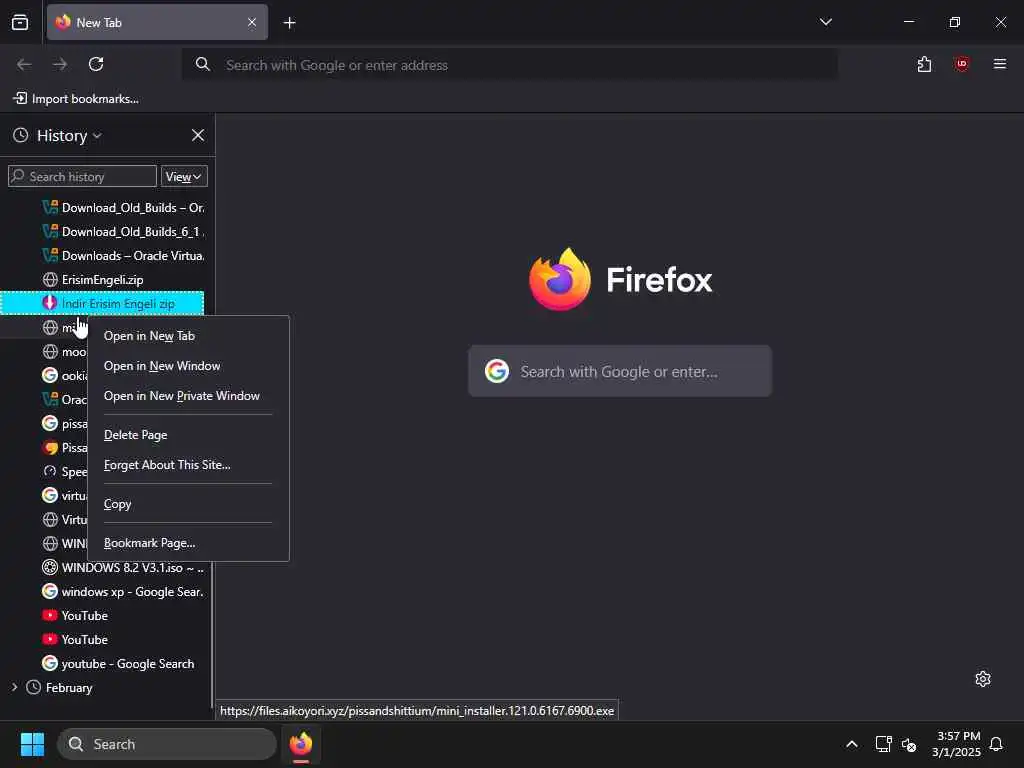
Task: Open the History sidebar switcher dropdown
Action: coord(69,136)
